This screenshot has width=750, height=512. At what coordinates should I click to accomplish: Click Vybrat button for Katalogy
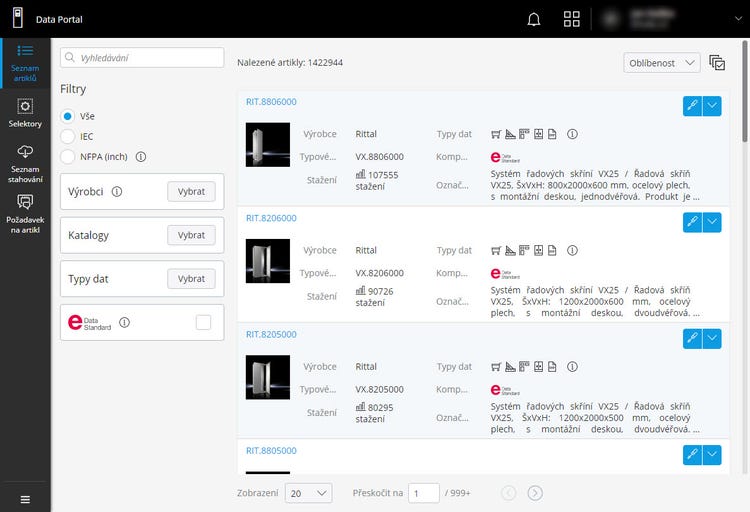191,235
